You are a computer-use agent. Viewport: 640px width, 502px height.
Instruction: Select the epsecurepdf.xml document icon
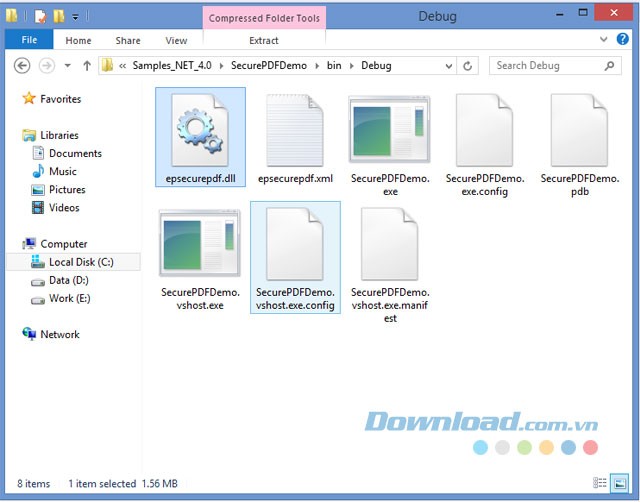295,130
